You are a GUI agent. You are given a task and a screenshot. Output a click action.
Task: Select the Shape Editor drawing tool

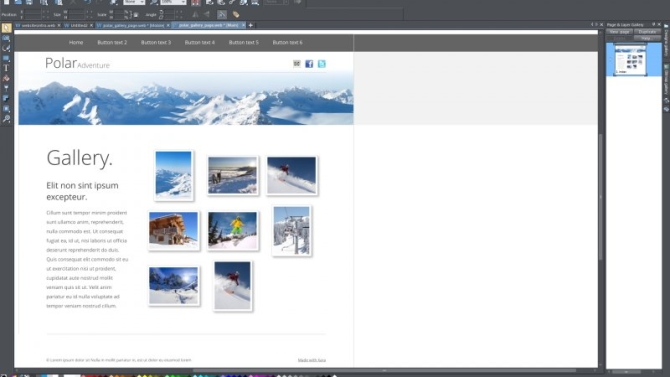coord(6,48)
